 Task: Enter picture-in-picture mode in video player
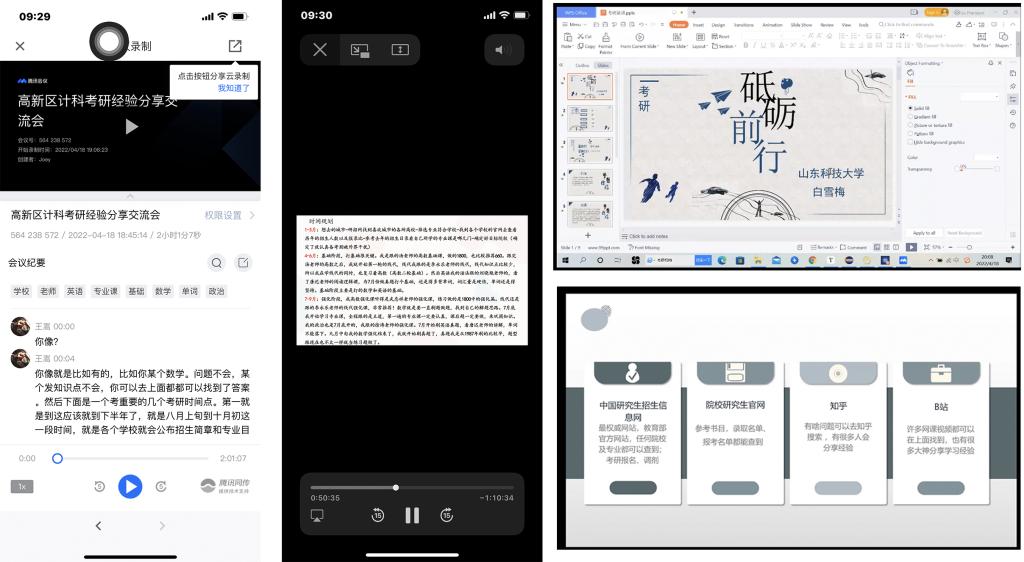[x=360, y=49]
